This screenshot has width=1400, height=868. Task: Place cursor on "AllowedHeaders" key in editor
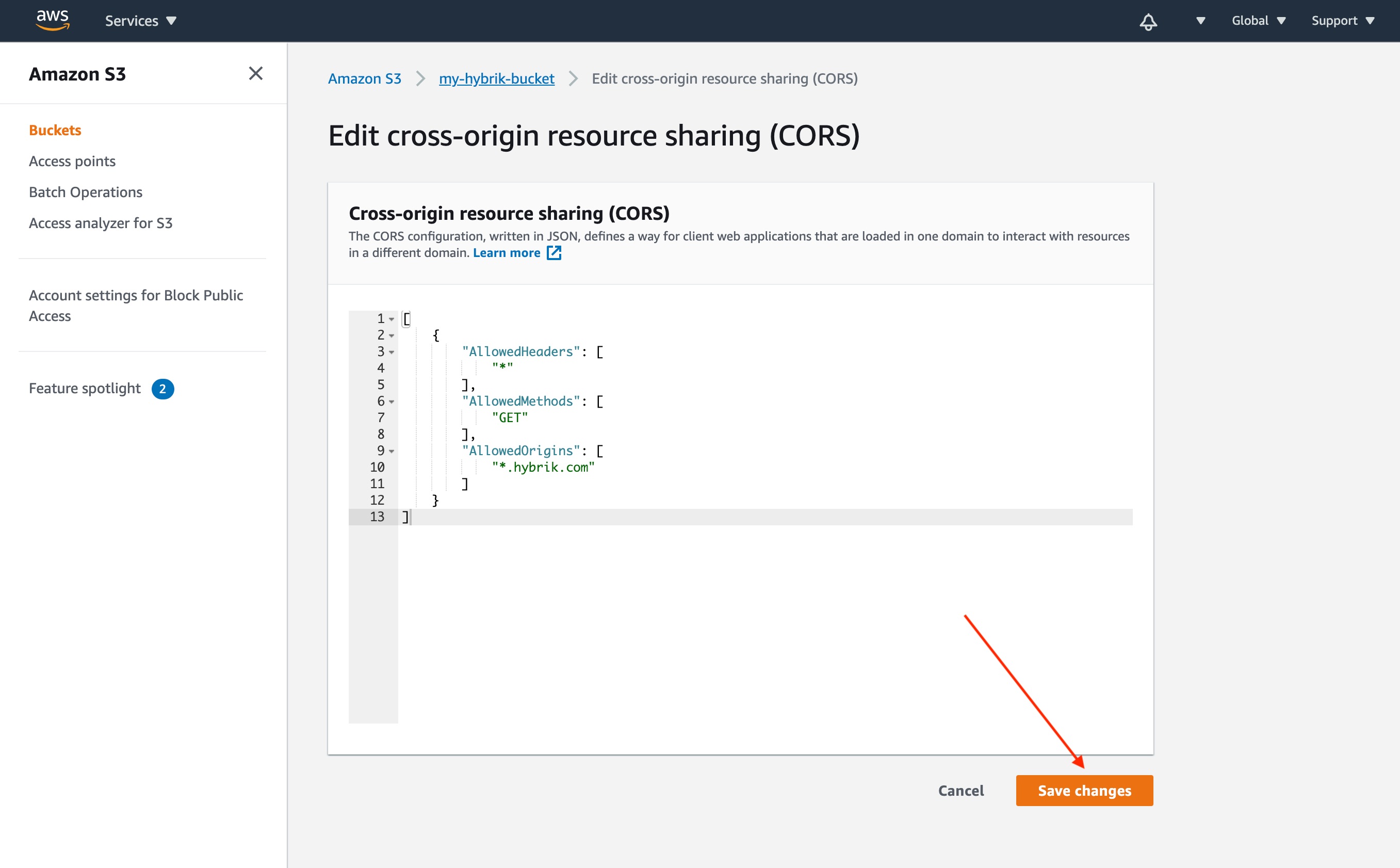(x=521, y=352)
